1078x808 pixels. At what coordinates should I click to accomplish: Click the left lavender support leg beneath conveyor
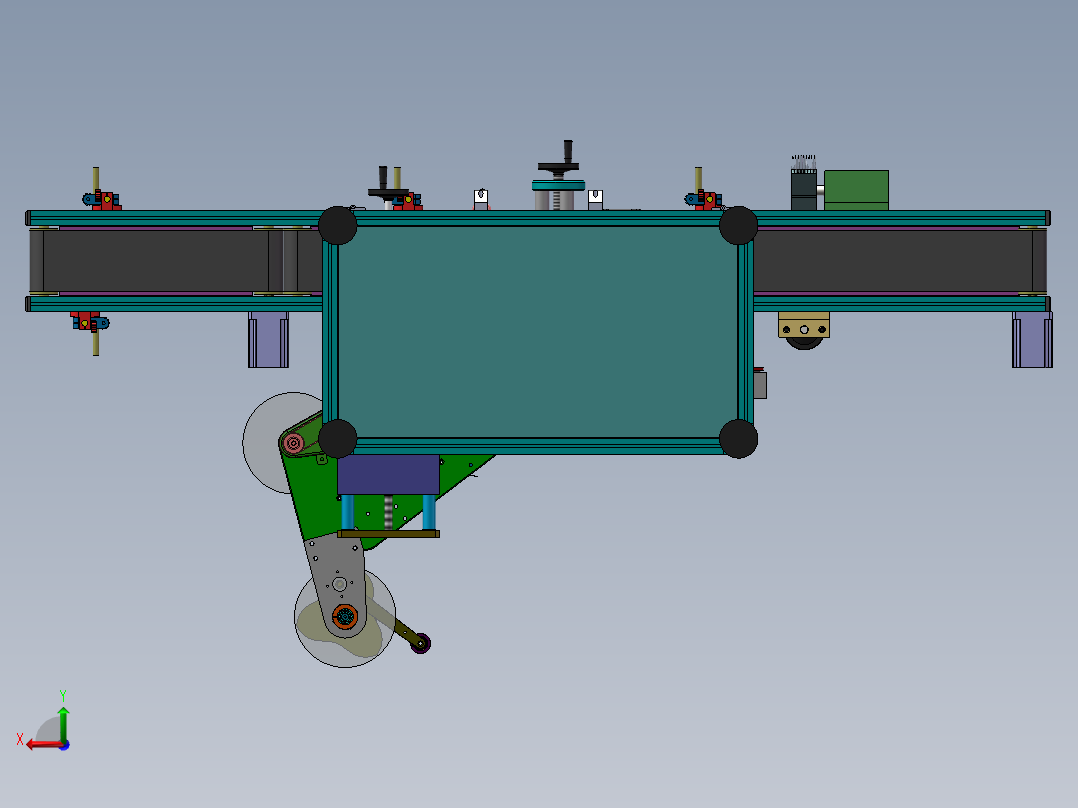coord(268,340)
